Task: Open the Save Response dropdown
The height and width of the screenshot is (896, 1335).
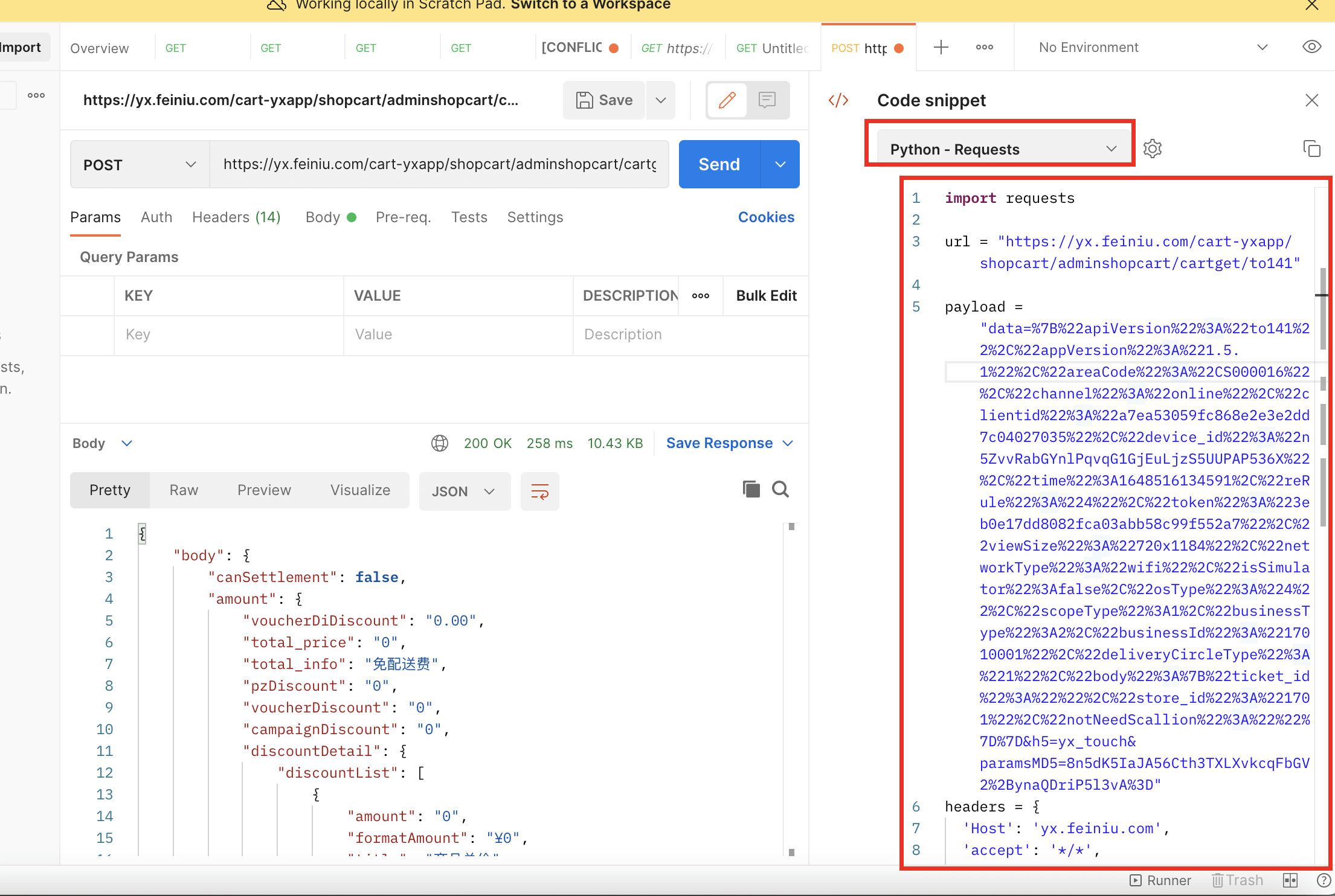Action: click(x=730, y=443)
